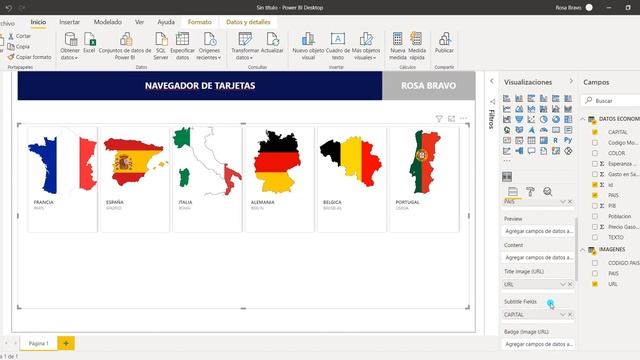Open the Ver ribbon tab
Screen dimensions: 640x360
pyautogui.click(x=139, y=22)
